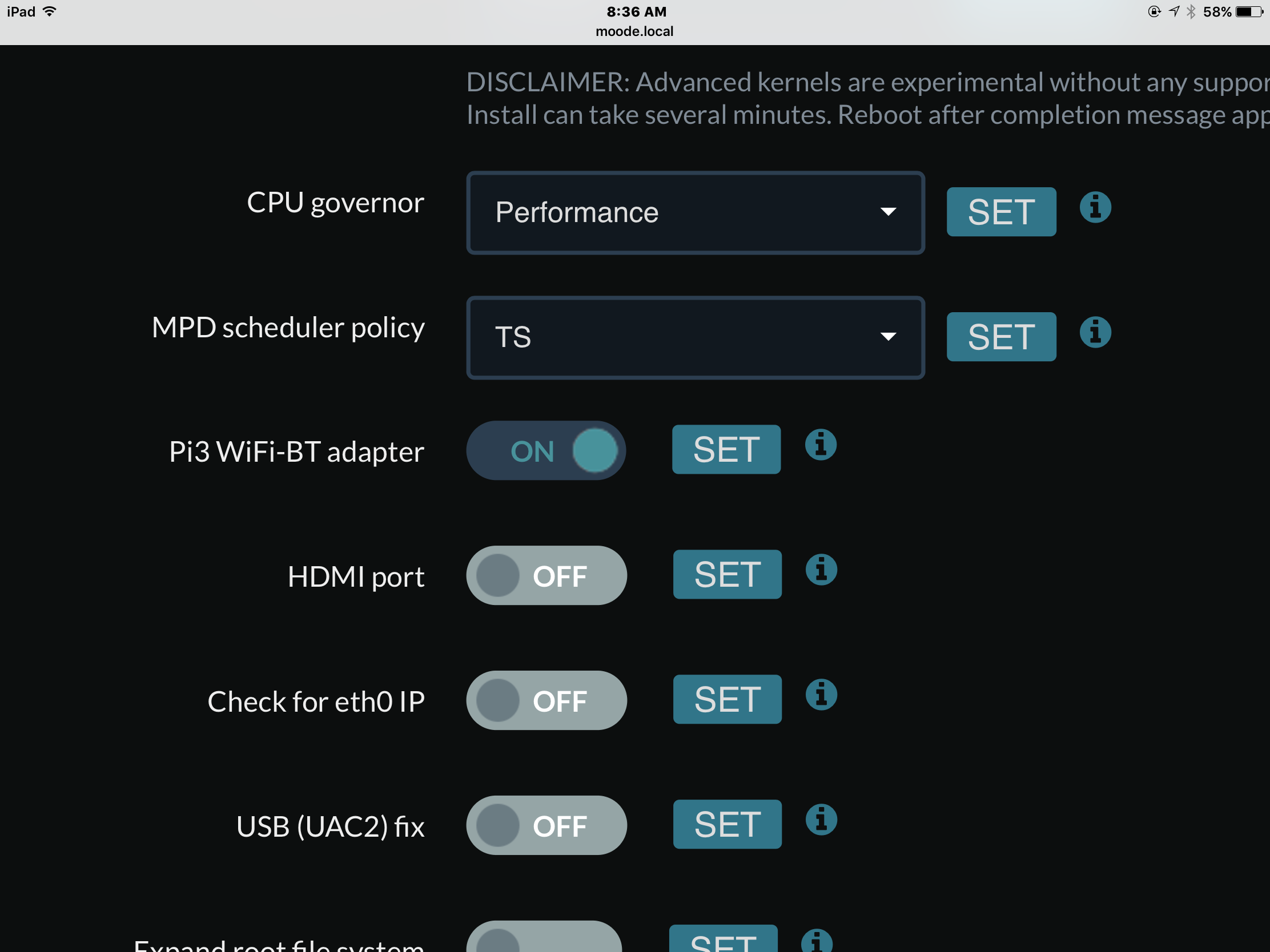Open info for CPU governor setting
The width and height of the screenshot is (1270, 952).
click(x=1095, y=207)
